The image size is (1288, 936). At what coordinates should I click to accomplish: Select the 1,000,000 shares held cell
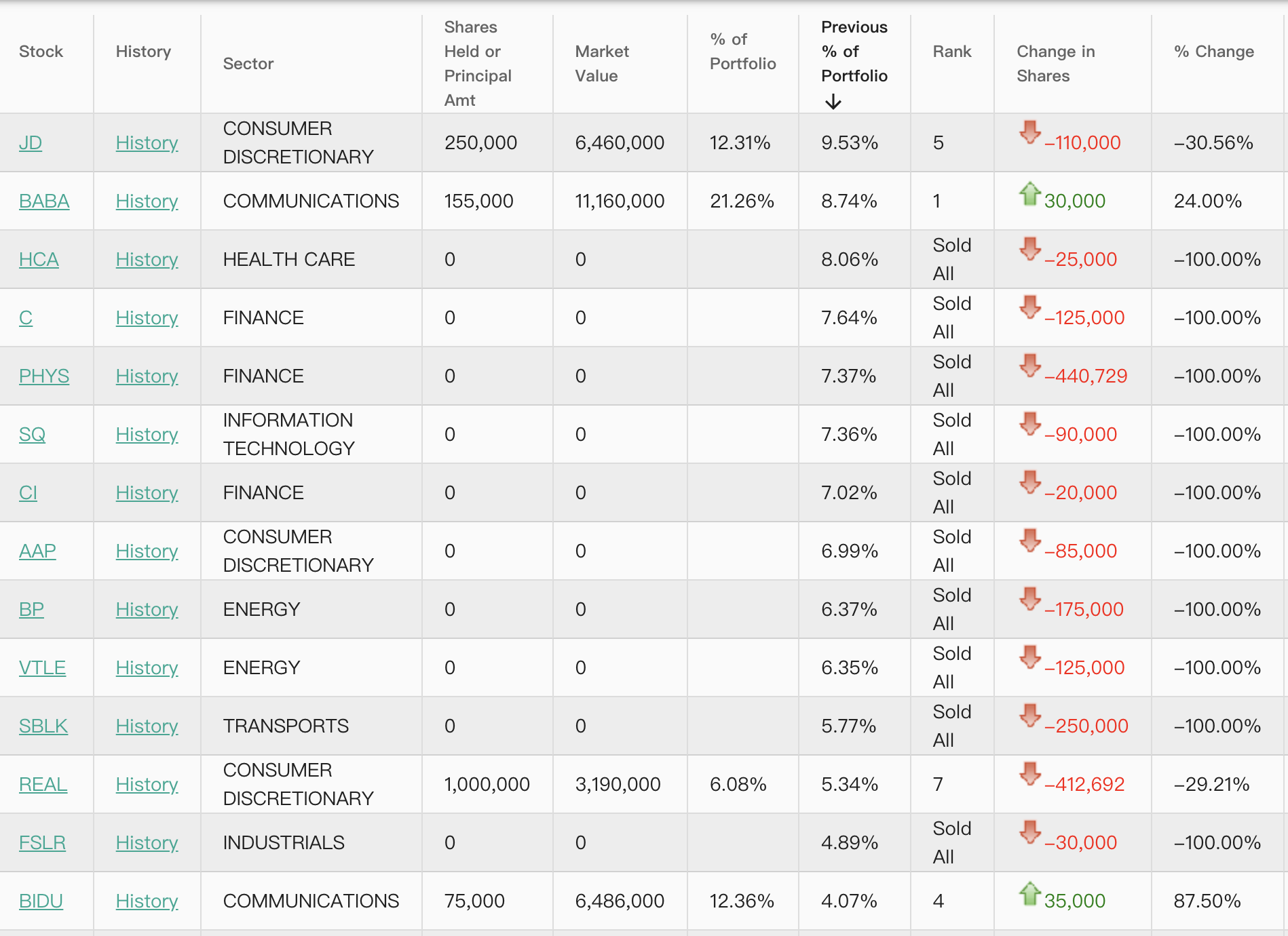point(487,784)
